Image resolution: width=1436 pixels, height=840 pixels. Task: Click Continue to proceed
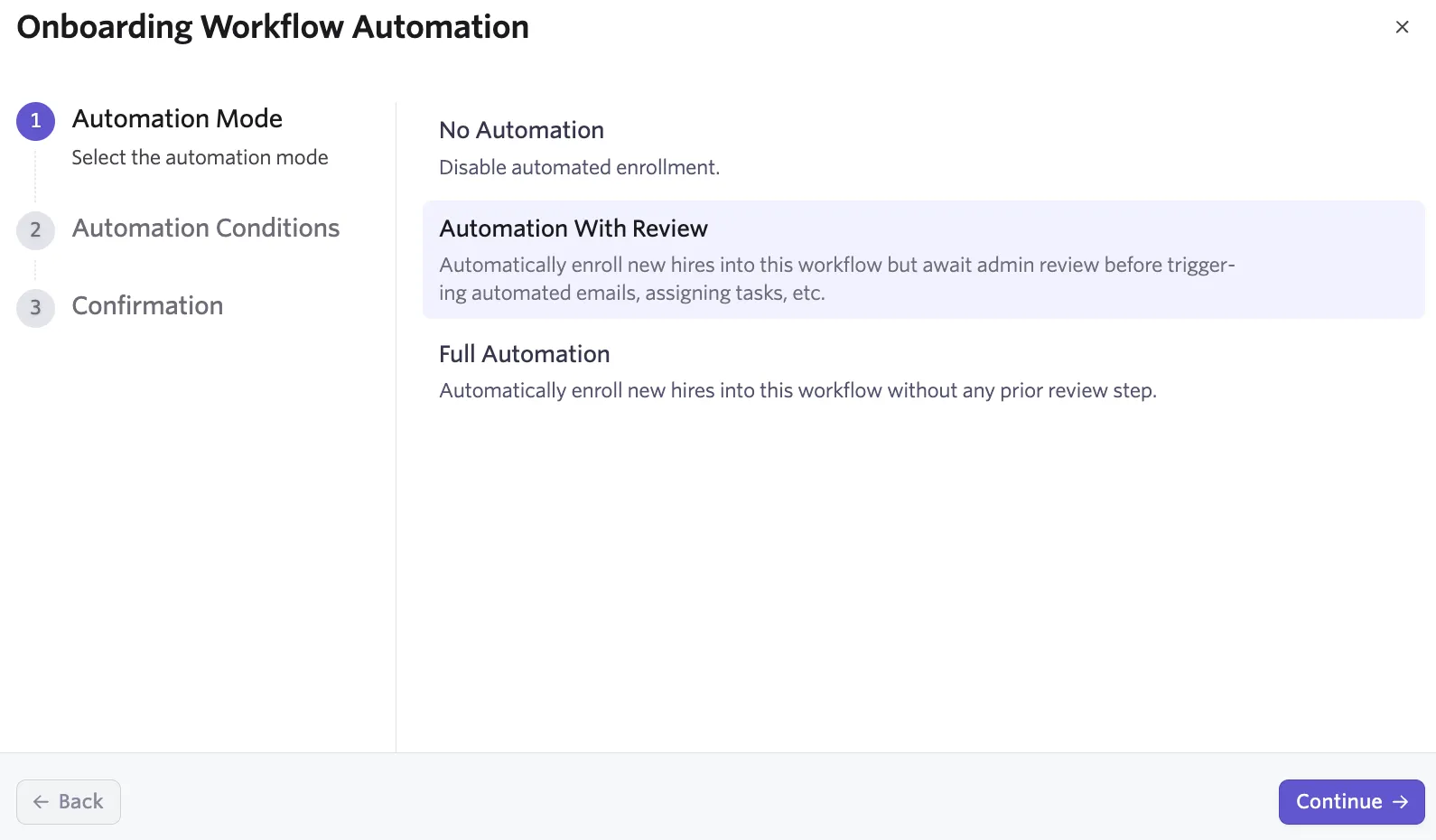click(x=1351, y=801)
